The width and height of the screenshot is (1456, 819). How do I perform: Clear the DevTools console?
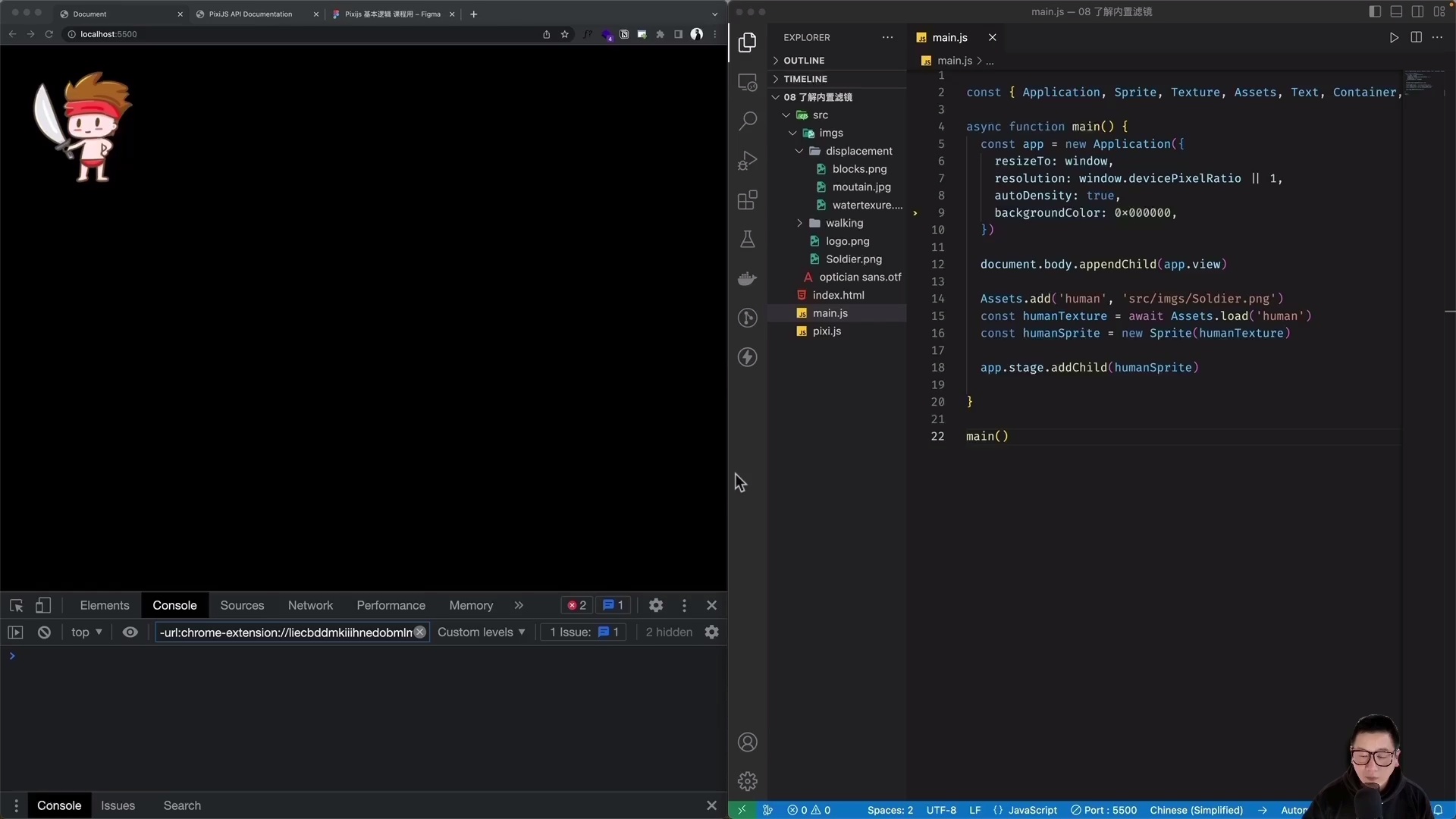(43, 632)
